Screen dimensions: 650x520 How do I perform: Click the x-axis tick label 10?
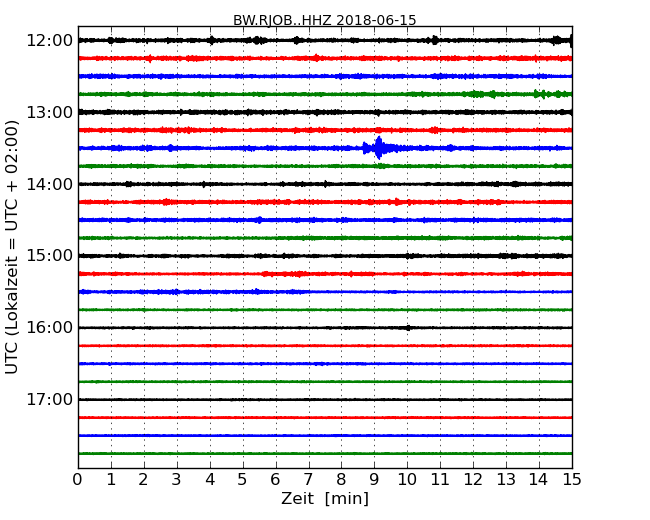click(407, 480)
